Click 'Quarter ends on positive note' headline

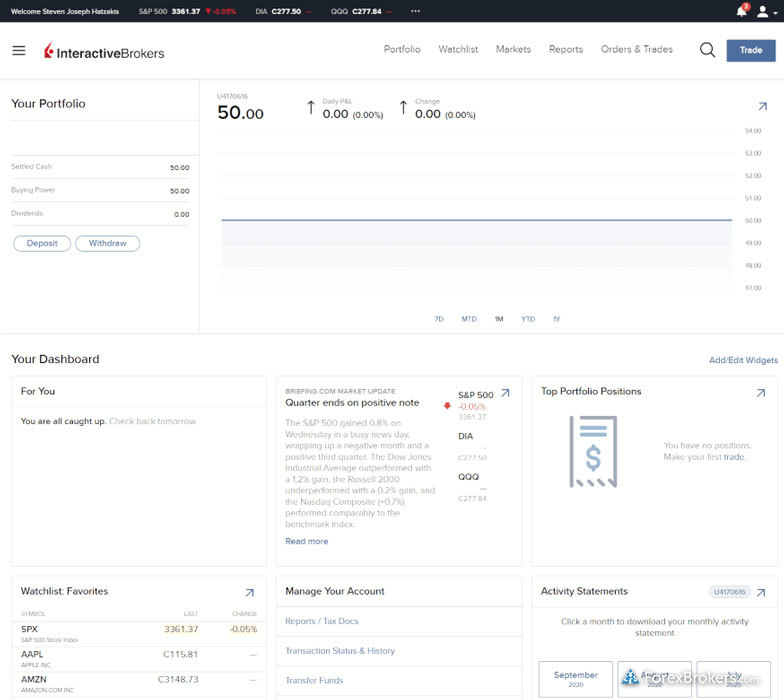[352, 403]
